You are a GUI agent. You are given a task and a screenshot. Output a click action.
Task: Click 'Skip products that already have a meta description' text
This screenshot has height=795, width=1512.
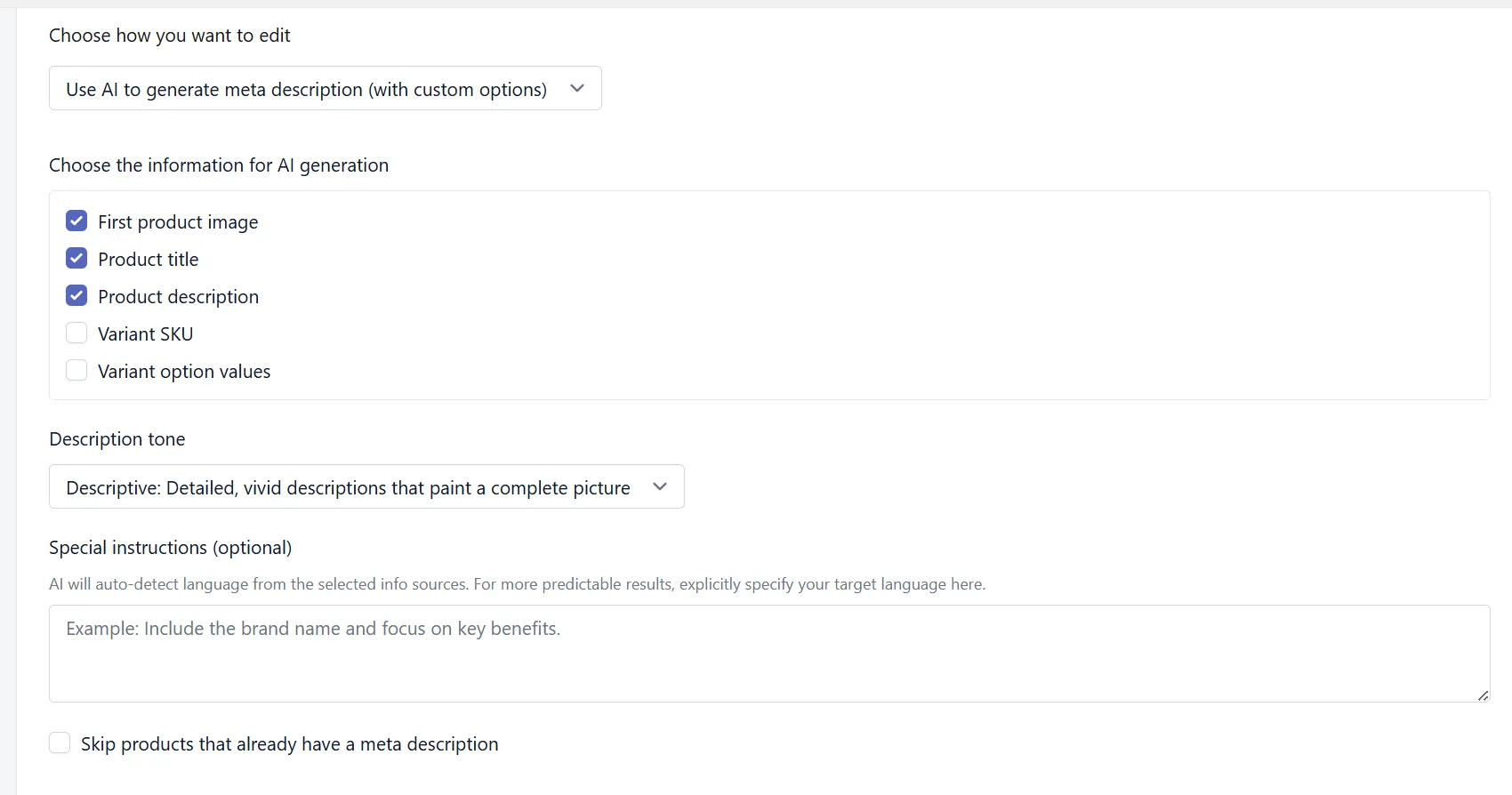(x=290, y=743)
